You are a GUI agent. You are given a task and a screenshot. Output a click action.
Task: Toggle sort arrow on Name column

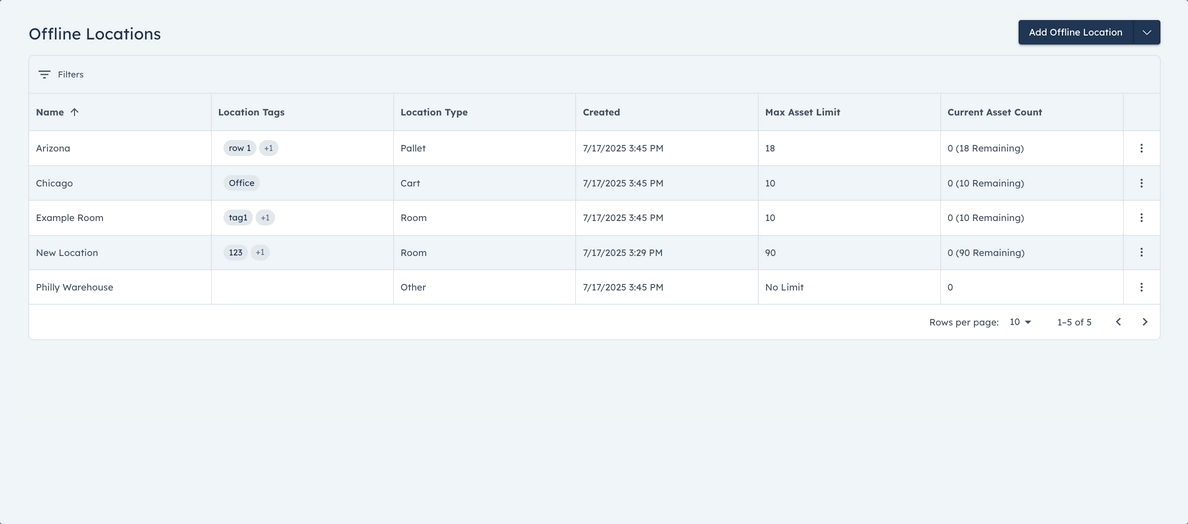74,112
